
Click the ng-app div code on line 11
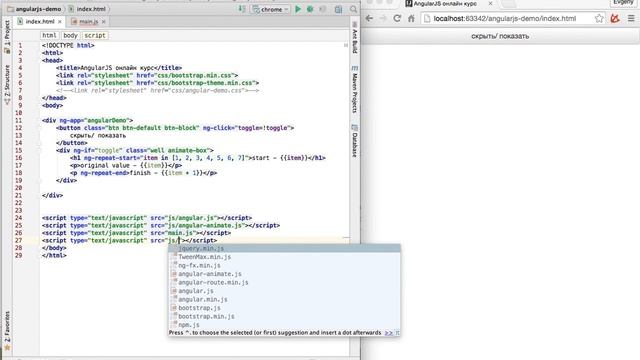tap(87, 120)
